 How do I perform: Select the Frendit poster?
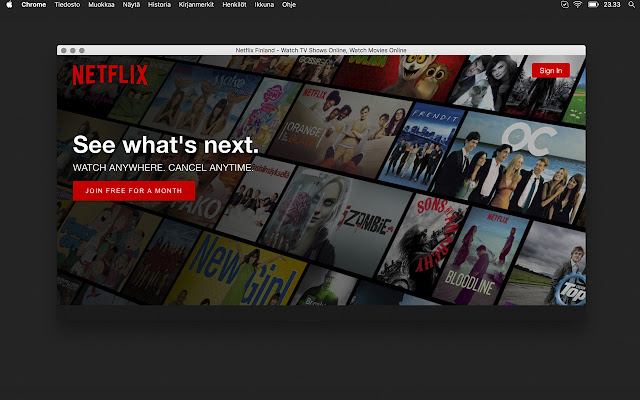(x=422, y=147)
